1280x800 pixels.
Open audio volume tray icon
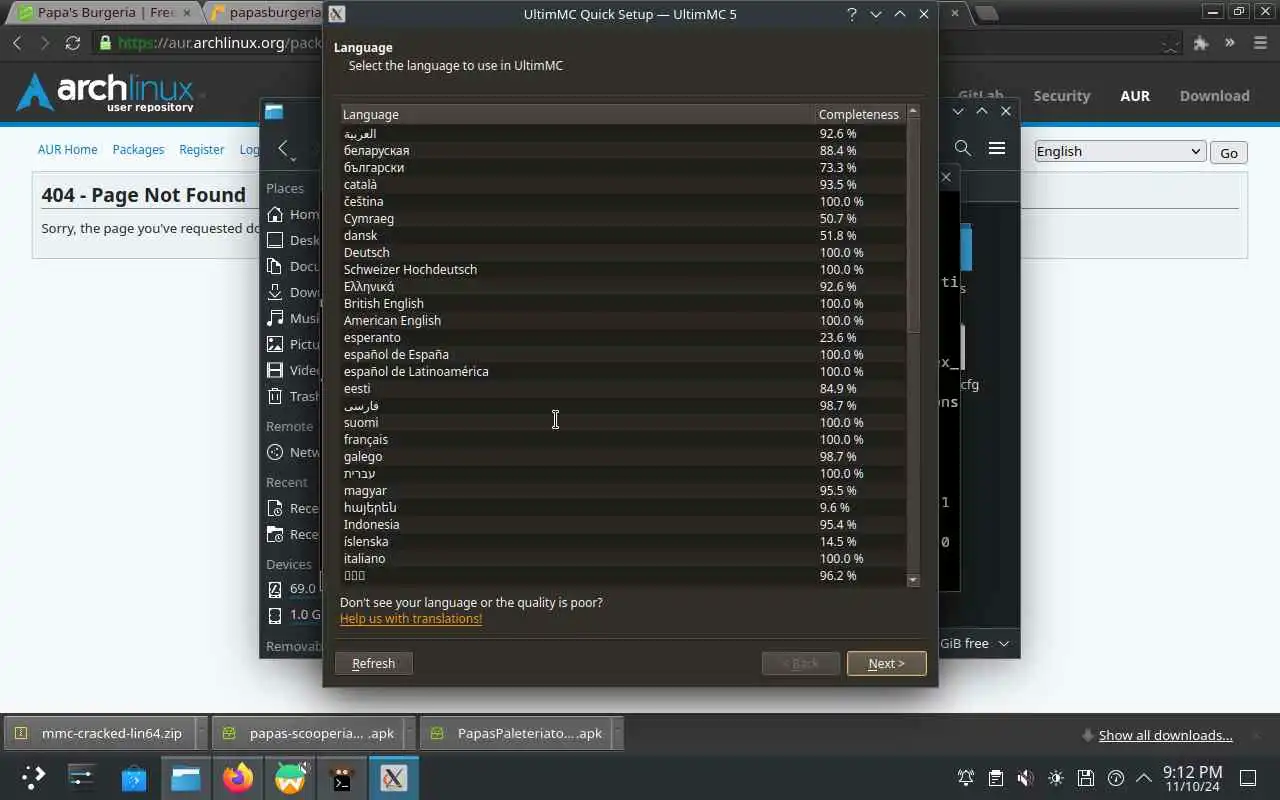tap(1026, 778)
